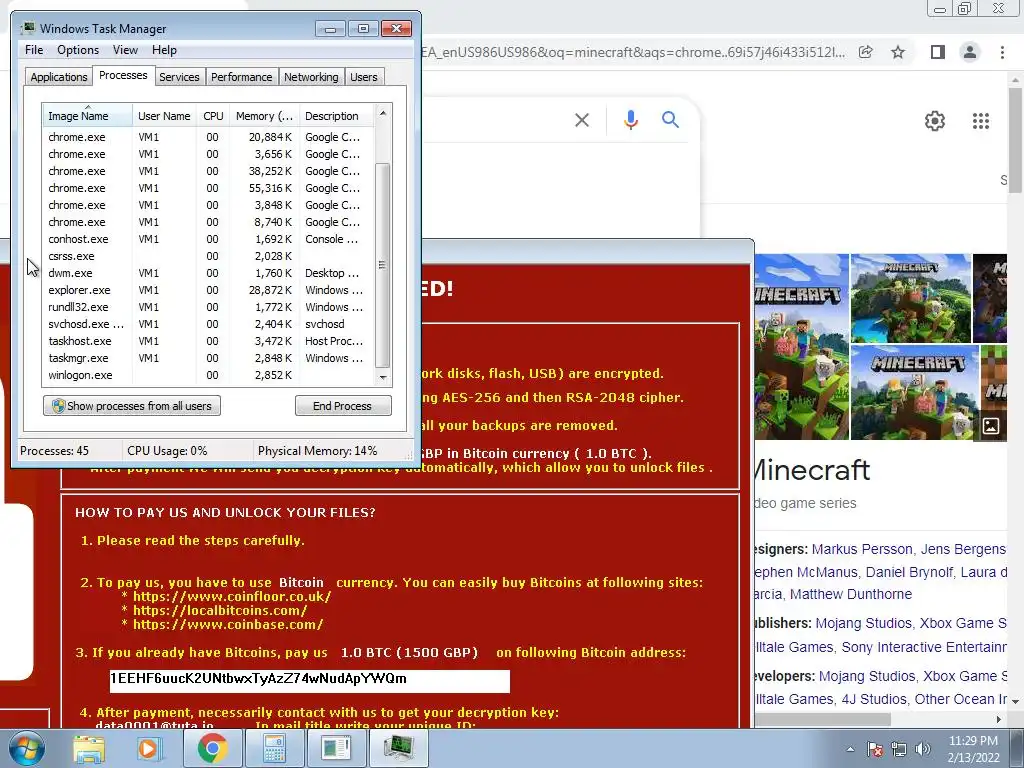Open the Matthew Dunthorne link

(x=851, y=594)
